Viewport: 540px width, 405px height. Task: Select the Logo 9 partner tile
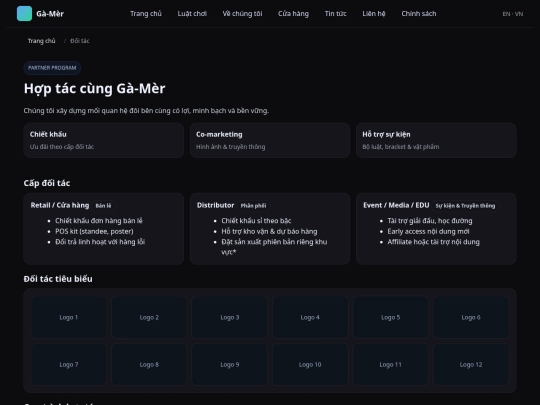(230, 365)
